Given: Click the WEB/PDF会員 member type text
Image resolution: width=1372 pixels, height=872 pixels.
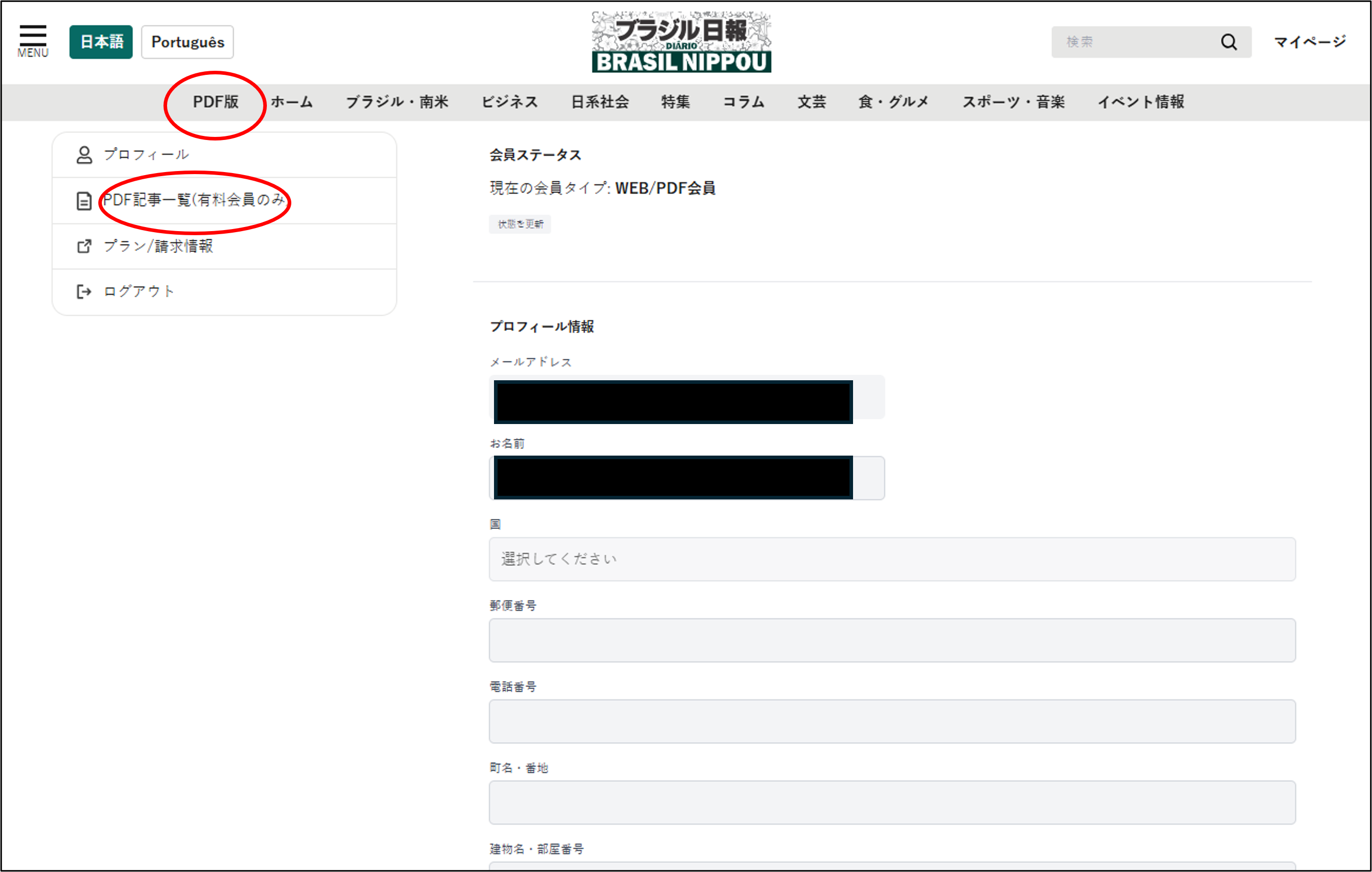Looking at the screenshot, I should [x=665, y=188].
